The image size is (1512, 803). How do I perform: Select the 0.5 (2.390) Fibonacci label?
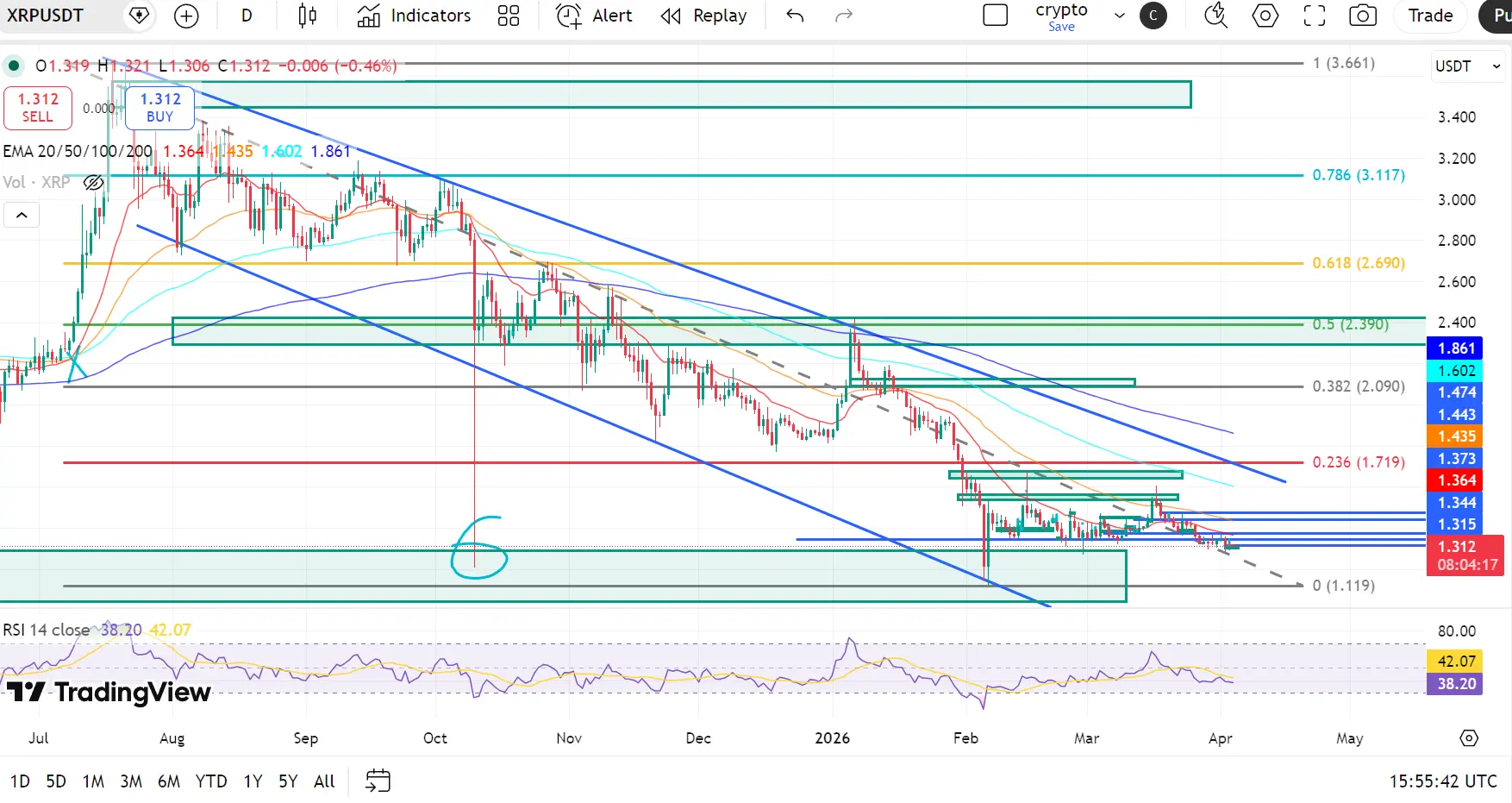click(x=1351, y=324)
